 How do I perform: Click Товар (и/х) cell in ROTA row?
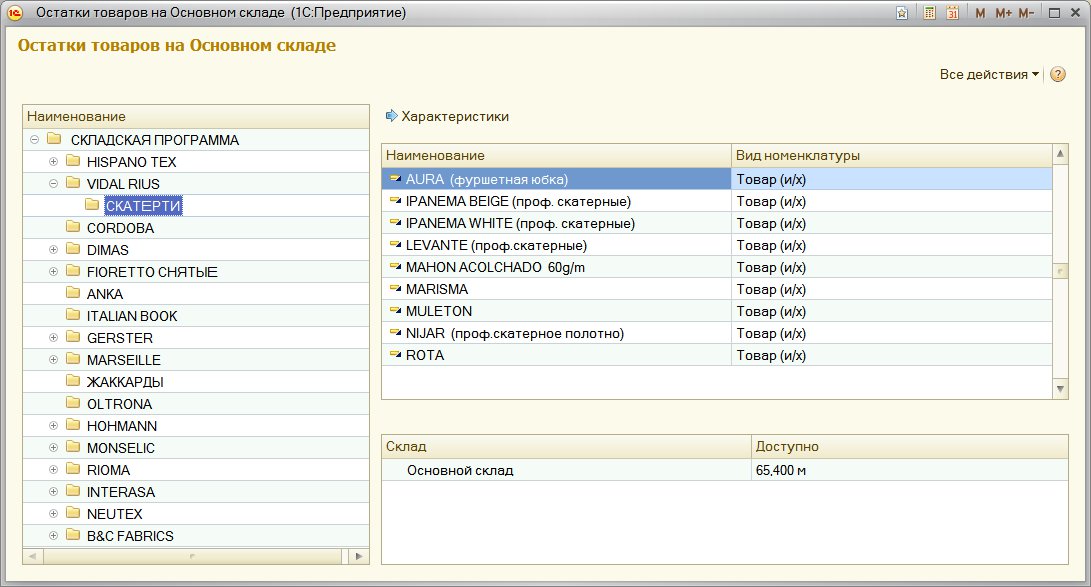[891, 355]
